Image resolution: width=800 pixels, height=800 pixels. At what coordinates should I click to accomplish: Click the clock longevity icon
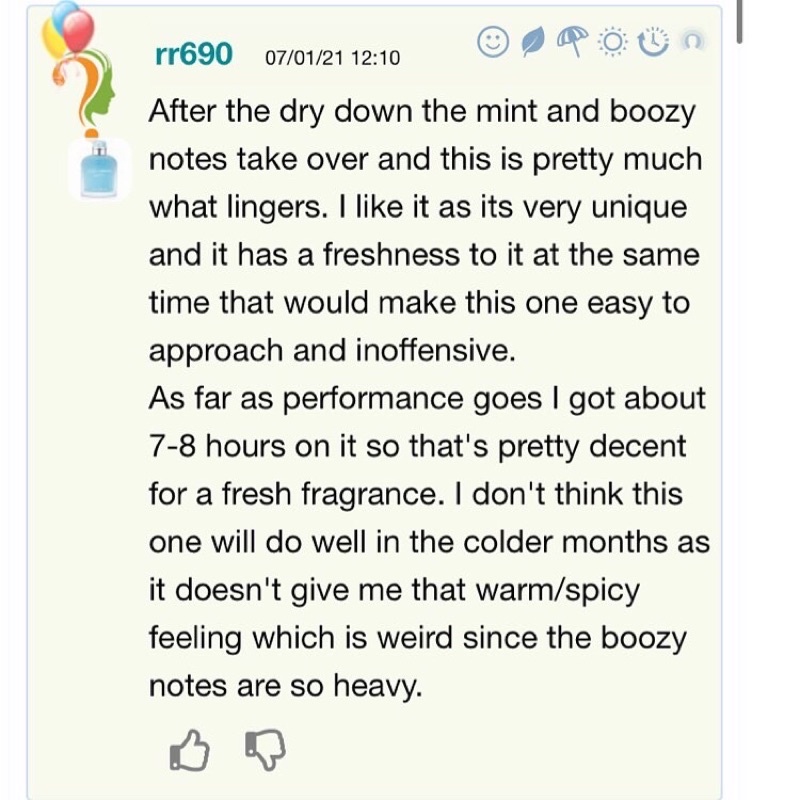coord(654,42)
